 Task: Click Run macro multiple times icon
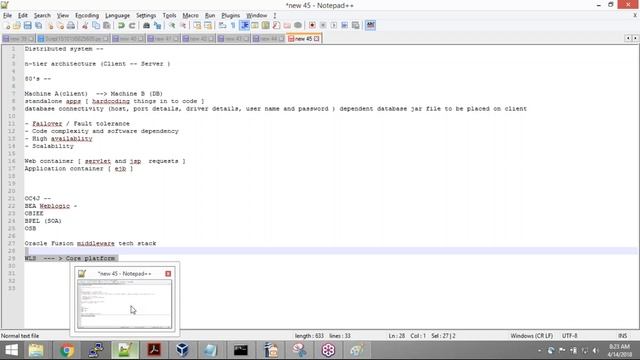344,25
